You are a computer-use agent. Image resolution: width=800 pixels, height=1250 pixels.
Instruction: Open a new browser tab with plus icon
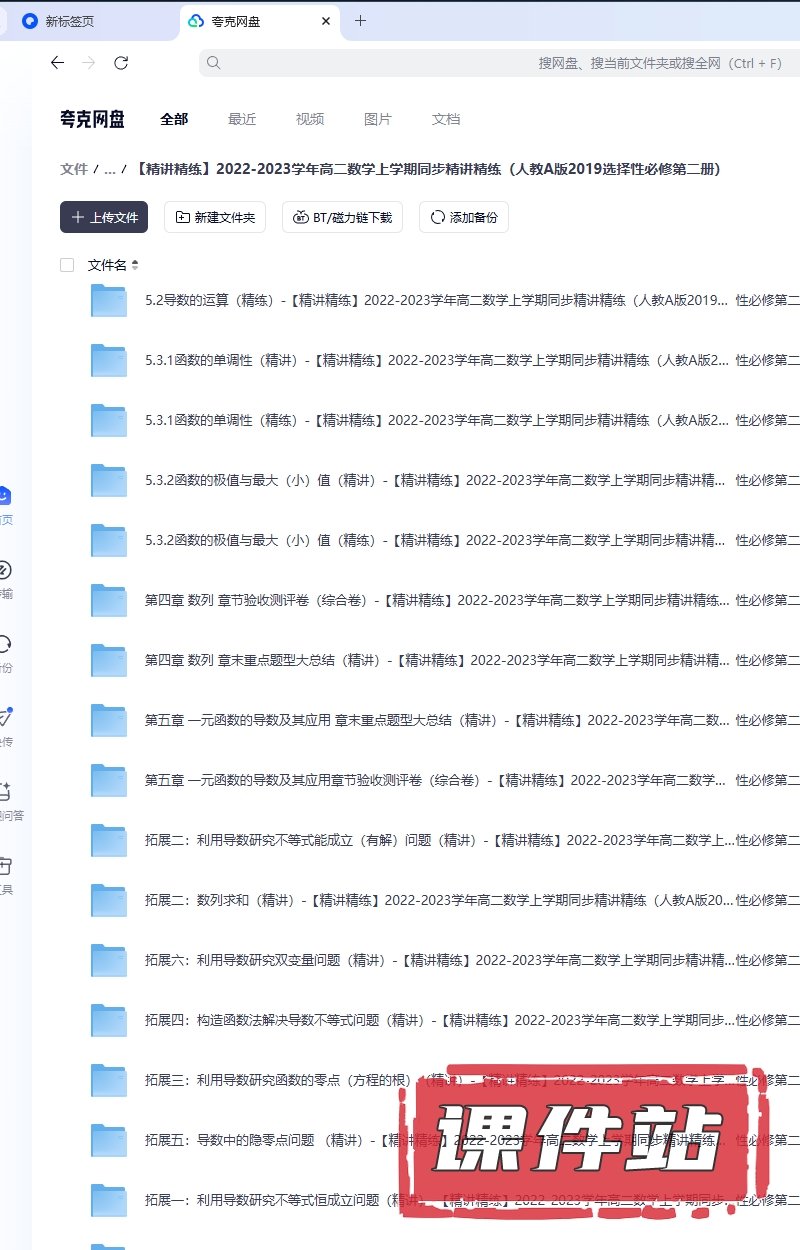[x=361, y=21]
